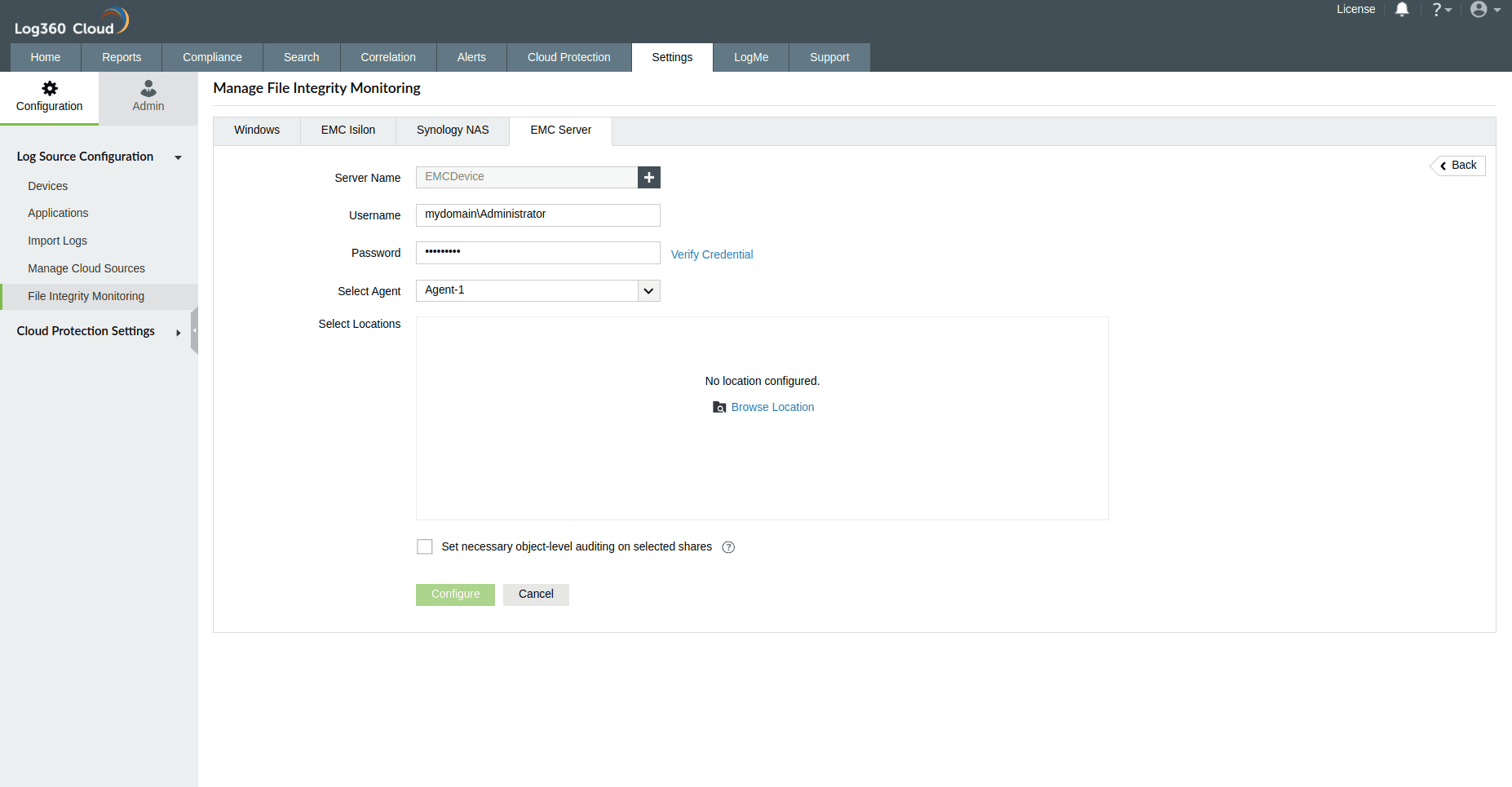Screen dimensions: 1512x787
Task: Open the help question mark icon
Action: (1438, 9)
